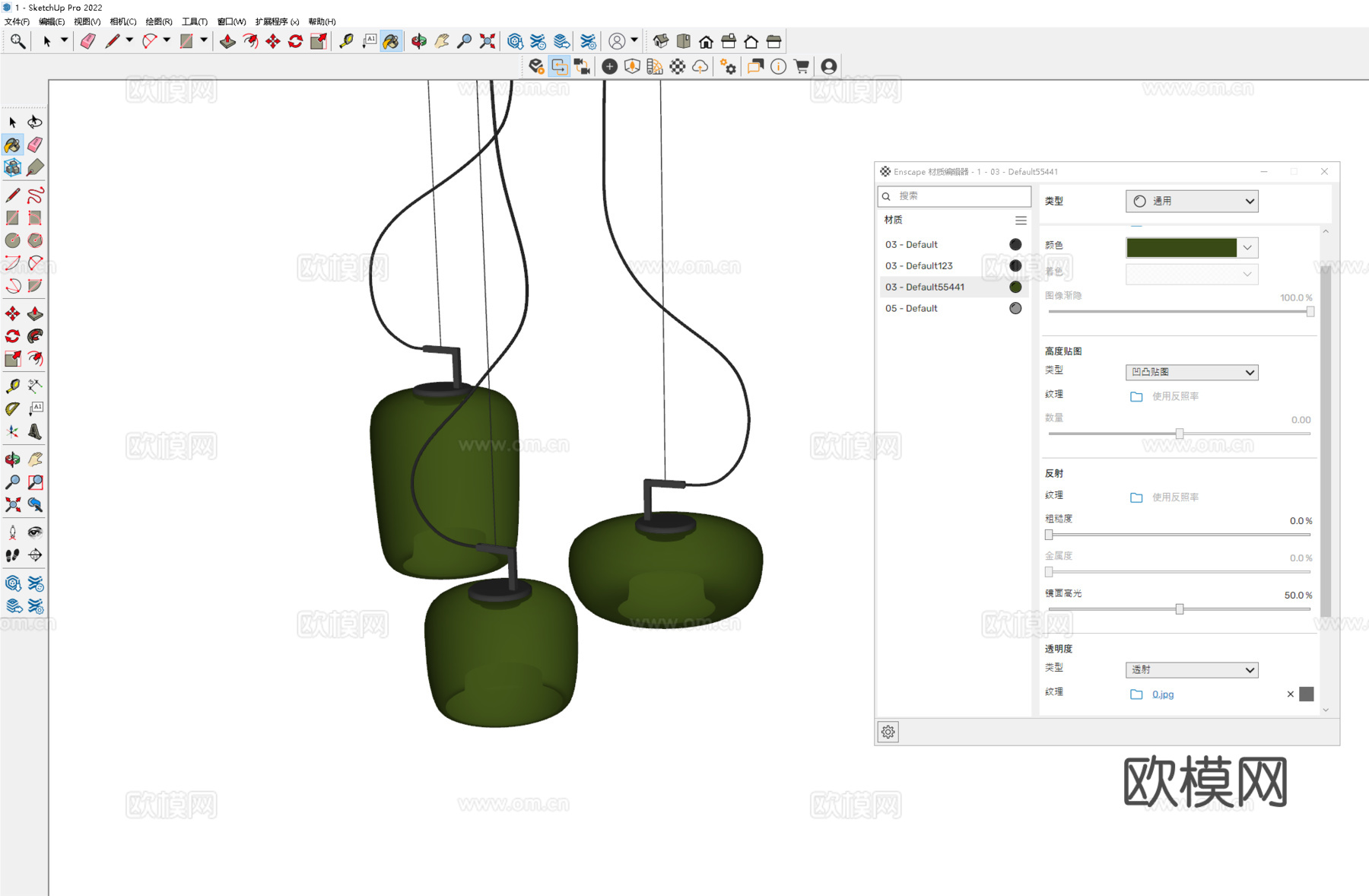
Task: Open material editor gear settings button
Action: tap(888, 732)
